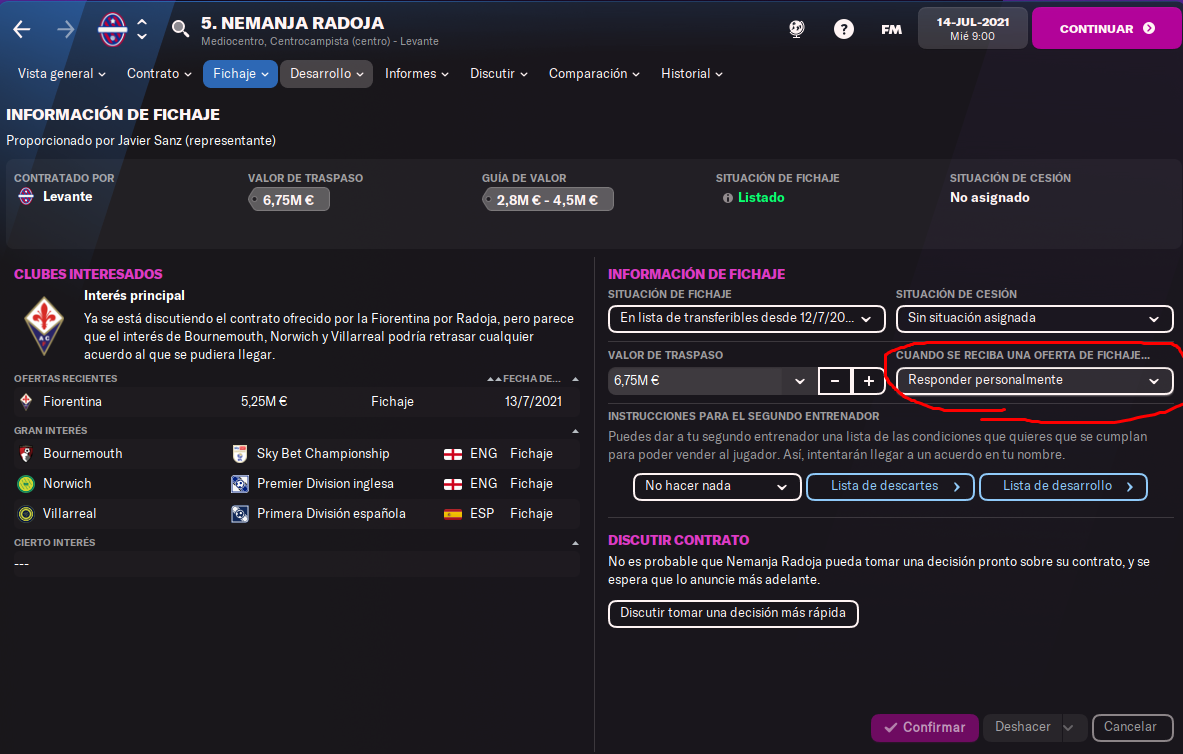Click the Fiorentina icon in recent offers
The height and width of the screenshot is (754, 1183).
click(x=26, y=402)
